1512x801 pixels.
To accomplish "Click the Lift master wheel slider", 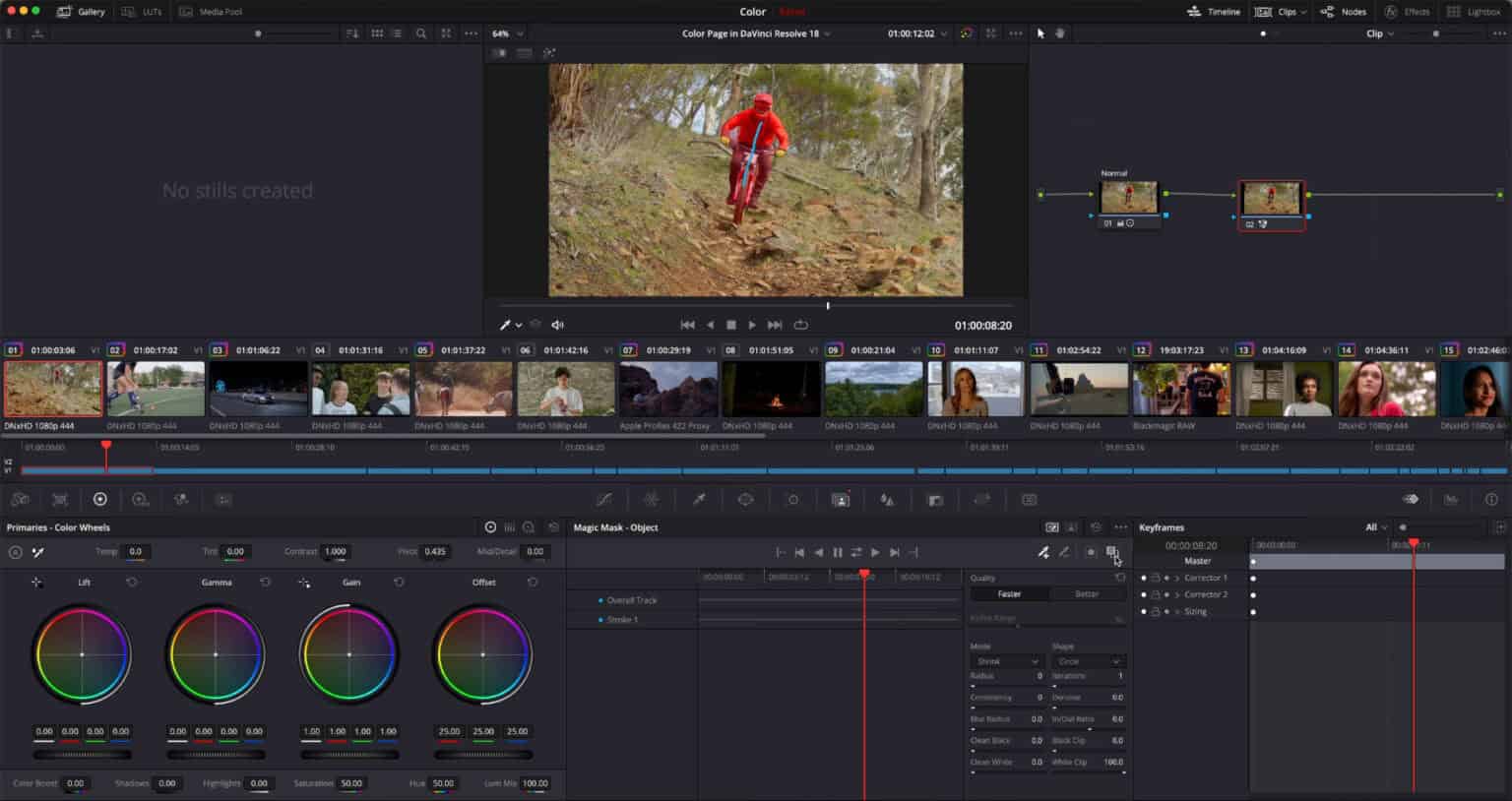I will pyautogui.click(x=82, y=755).
